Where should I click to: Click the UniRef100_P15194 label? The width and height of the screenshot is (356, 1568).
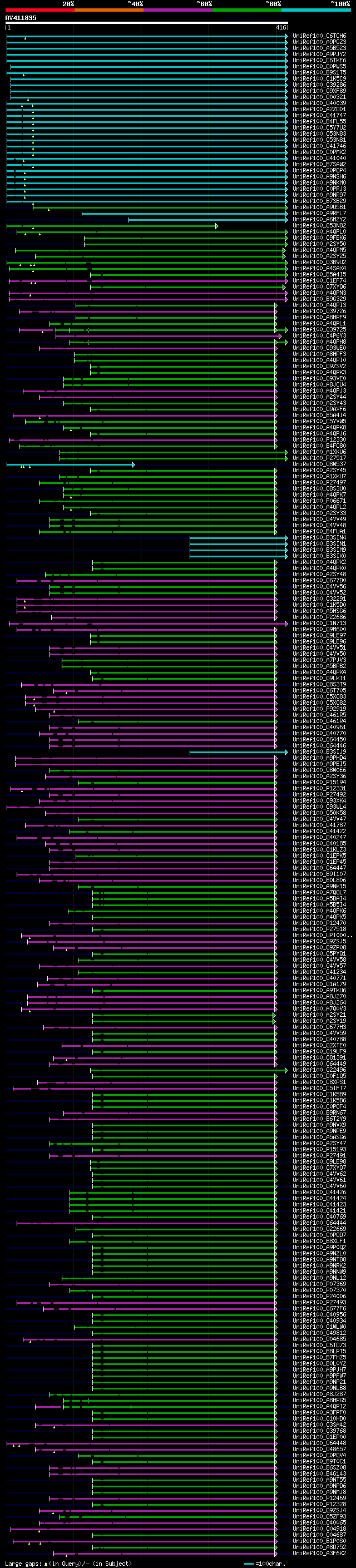pyautogui.click(x=319, y=783)
